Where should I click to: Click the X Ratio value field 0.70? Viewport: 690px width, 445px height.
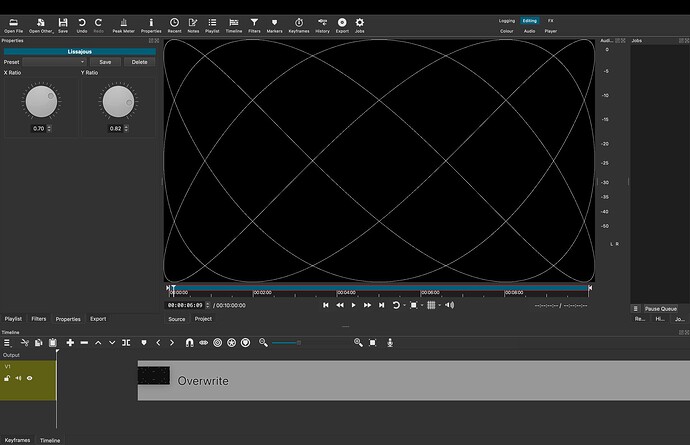(x=39, y=129)
